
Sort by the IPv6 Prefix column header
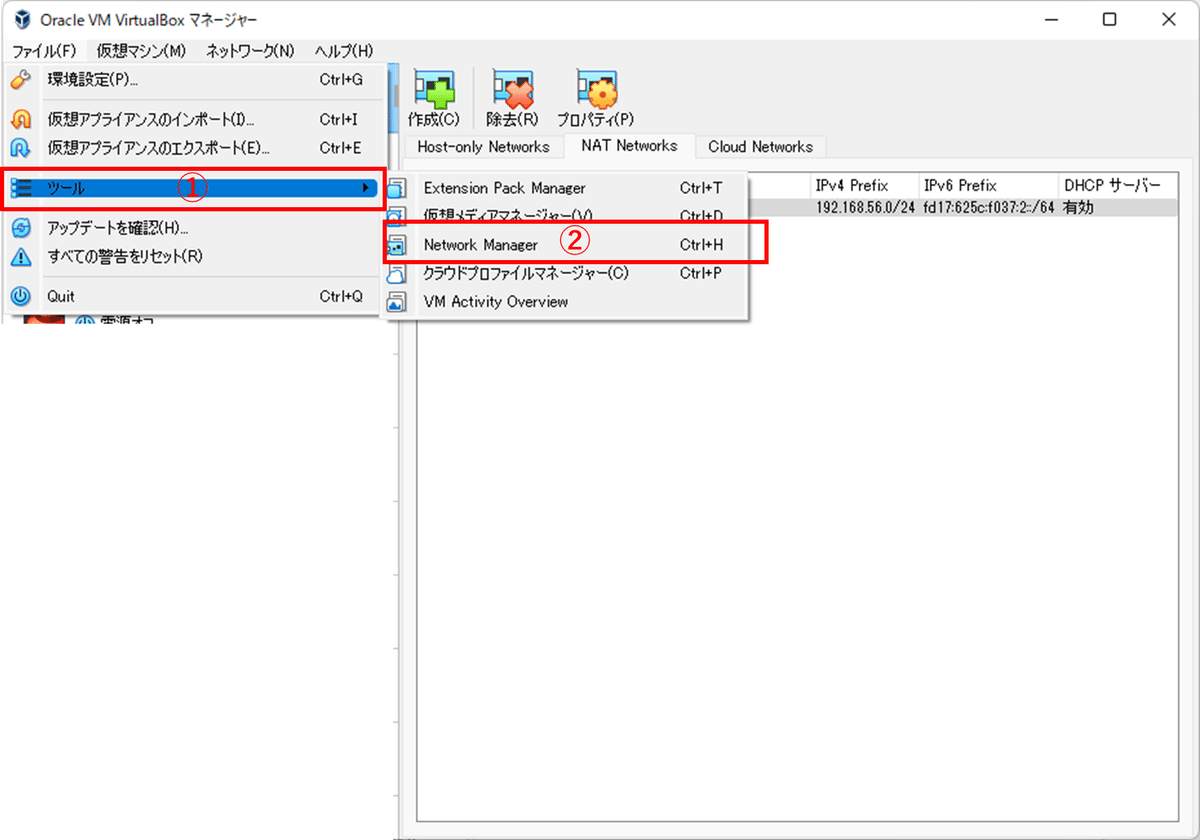[x=988, y=186]
